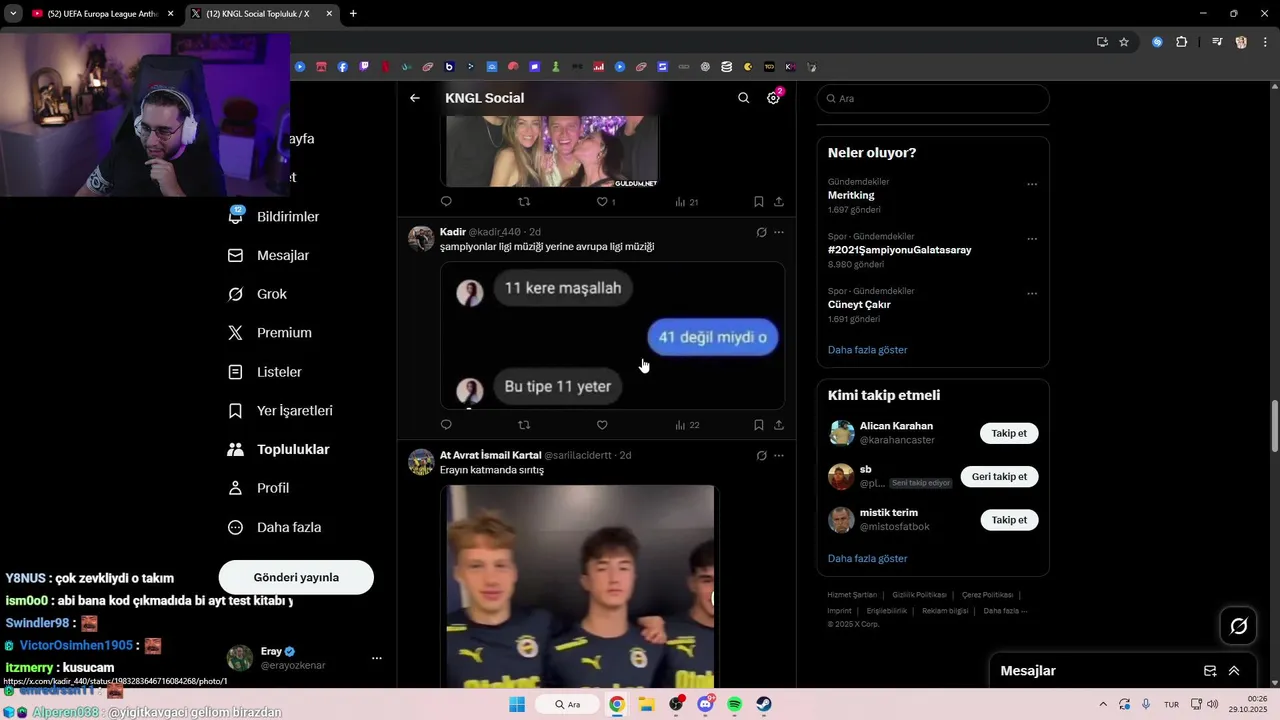Compose new message in the Mesajlar drawer
Viewport: 1280px width, 720px height.
pos(1210,671)
